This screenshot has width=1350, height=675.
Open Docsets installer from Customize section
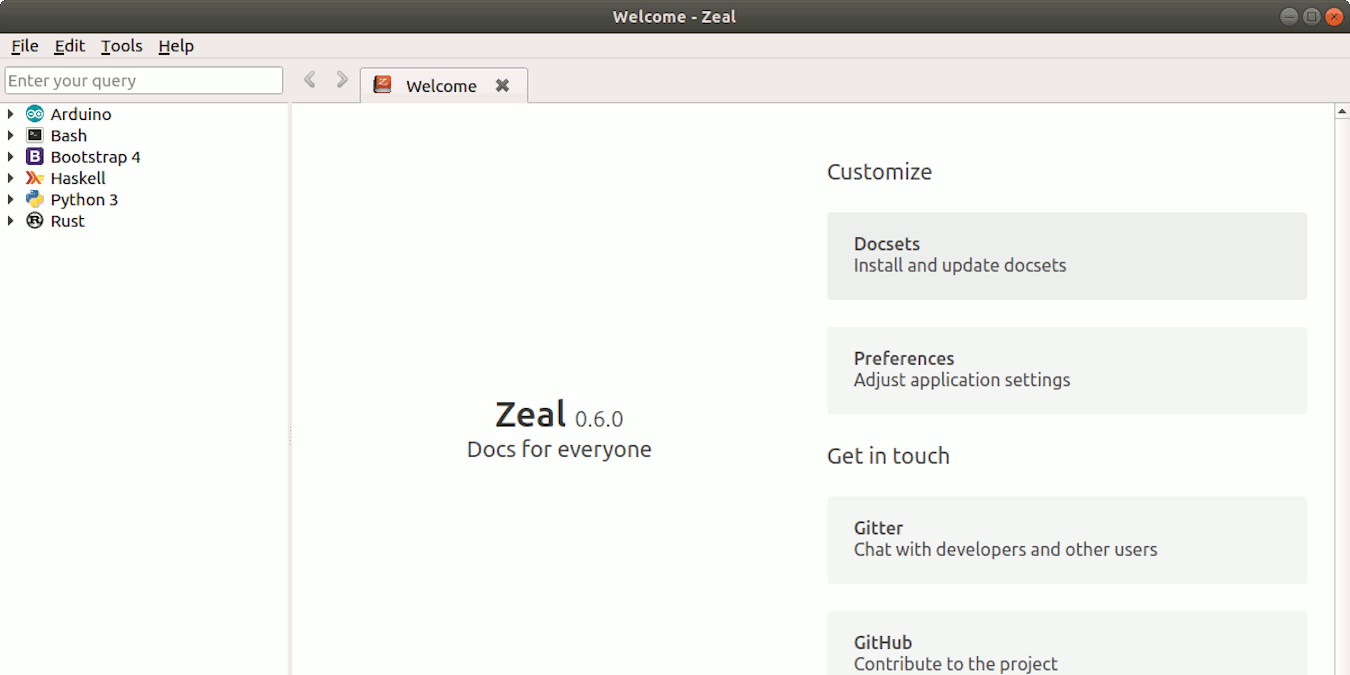coord(1066,255)
